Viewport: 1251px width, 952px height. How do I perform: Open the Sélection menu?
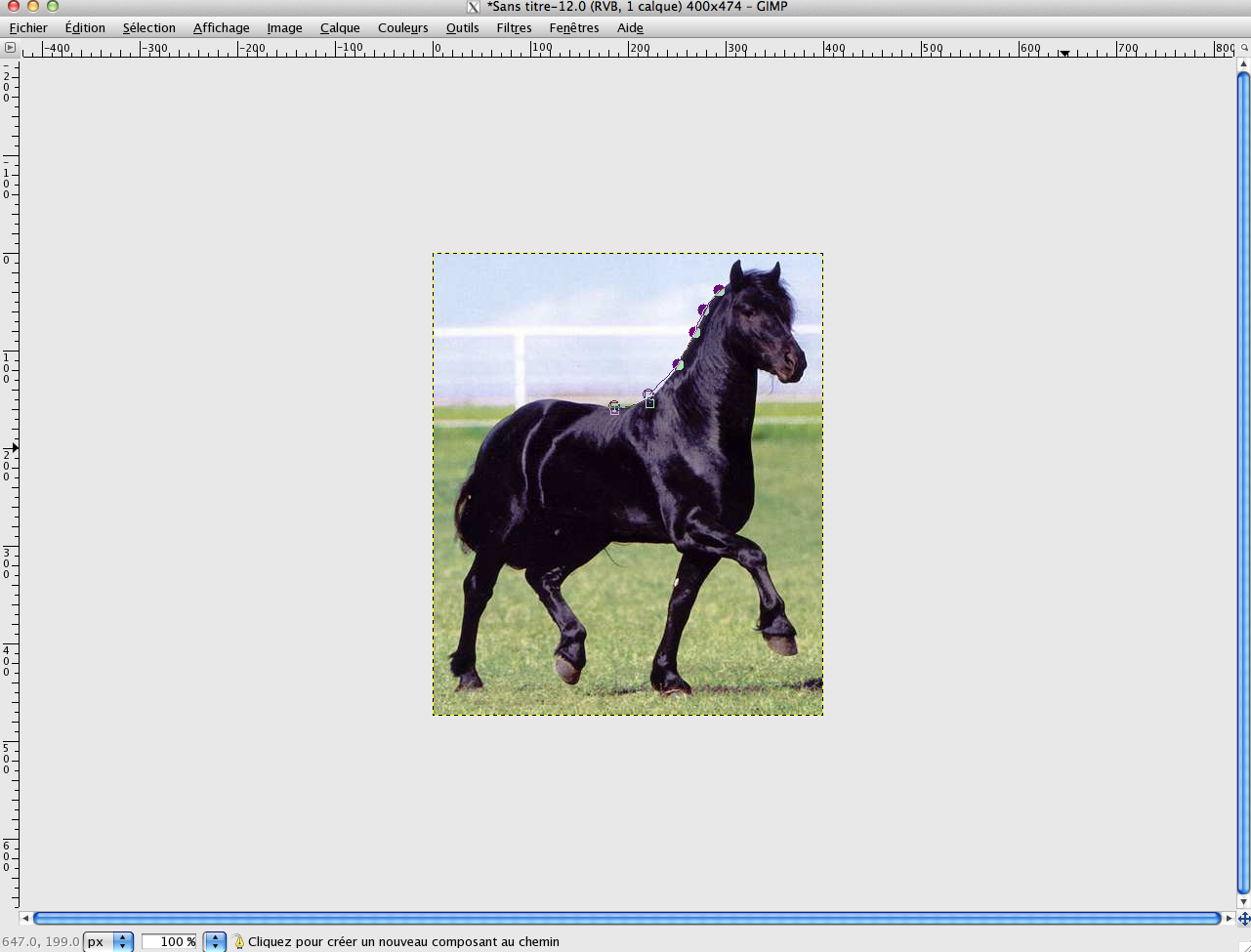point(149,27)
